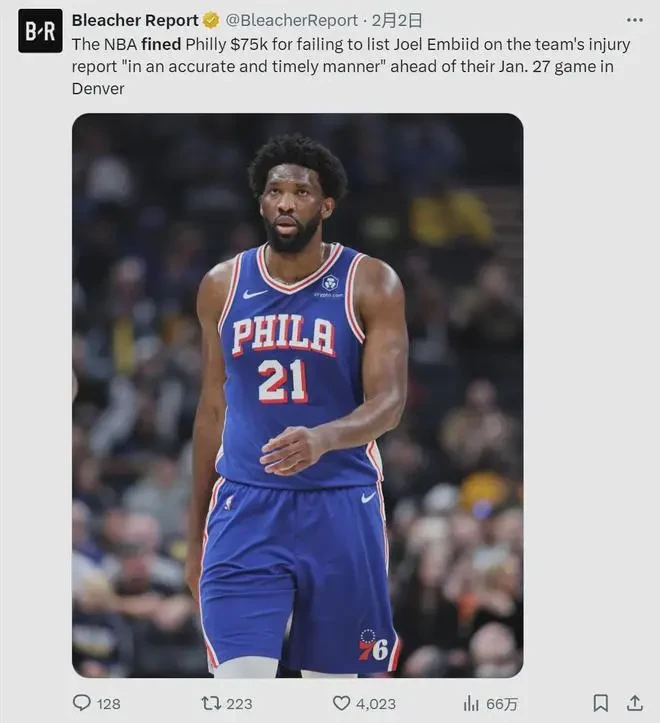Open the share upload icon
This screenshot has height=723, width=660.
click(635, 703)
